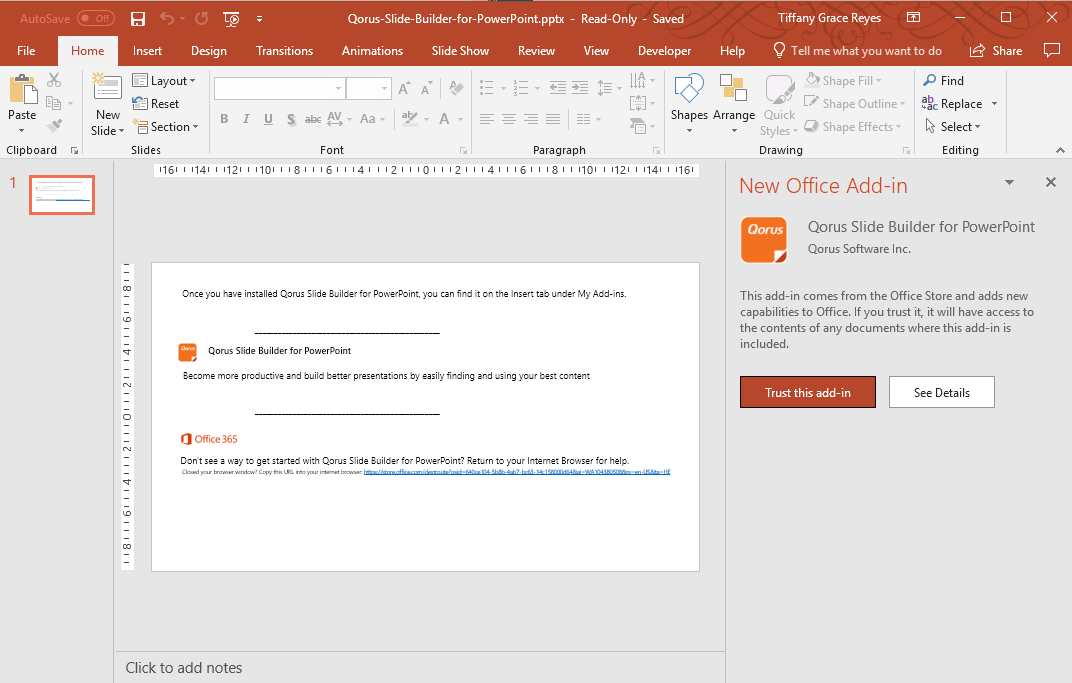Switch to the Slide Show tab
1072x683 pixels.
[460, 51]
